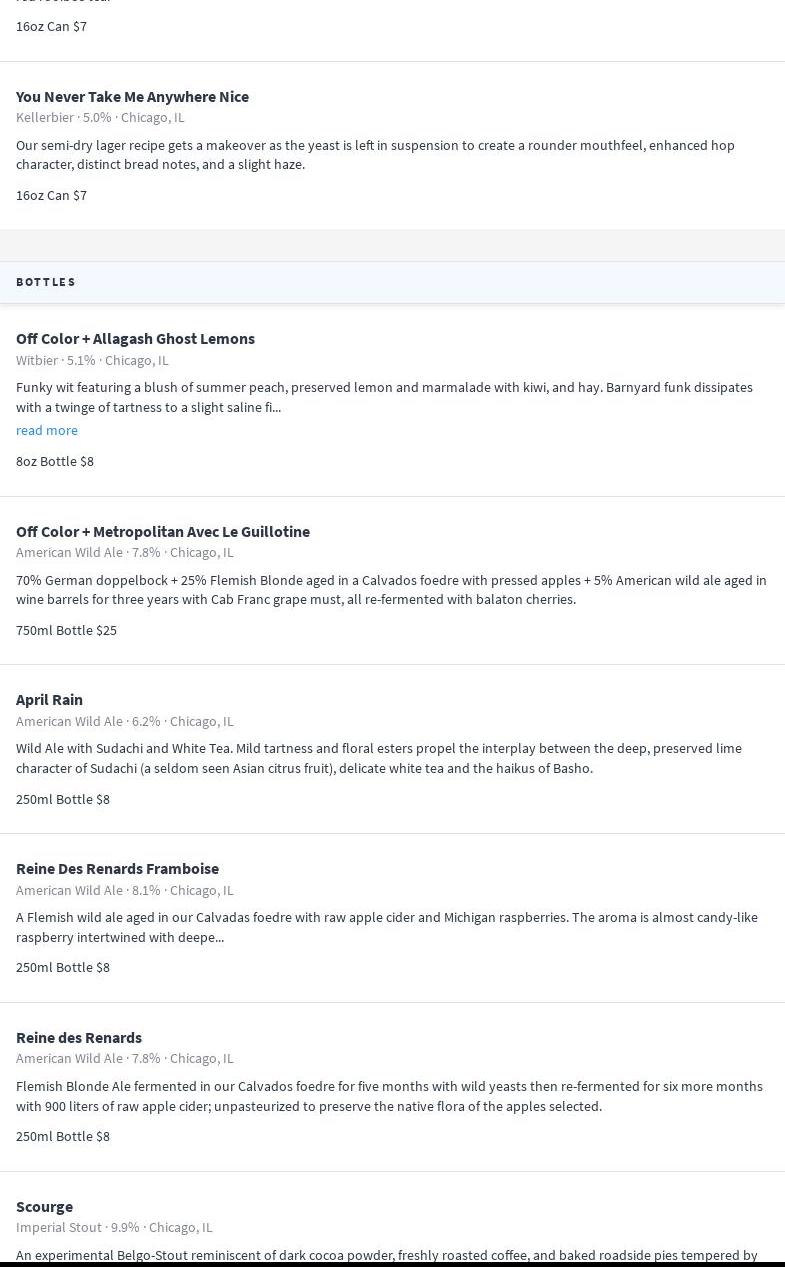The width and height of the screenshot is (785, 1267).
Task: Click the Imperial Stout 9.9% style line
Action: [x=114, y=1227]
